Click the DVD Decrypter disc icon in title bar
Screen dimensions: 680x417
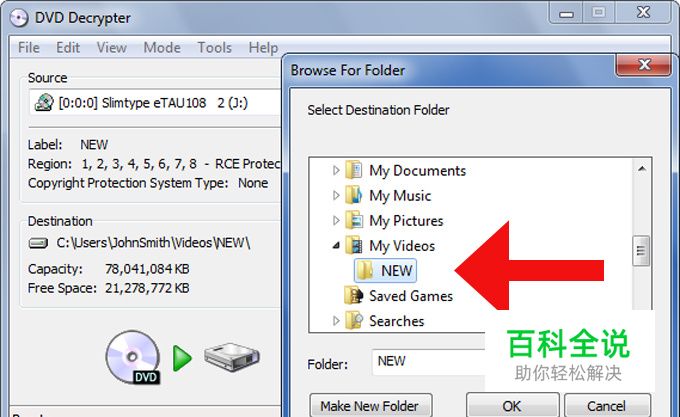click(19, 18)
